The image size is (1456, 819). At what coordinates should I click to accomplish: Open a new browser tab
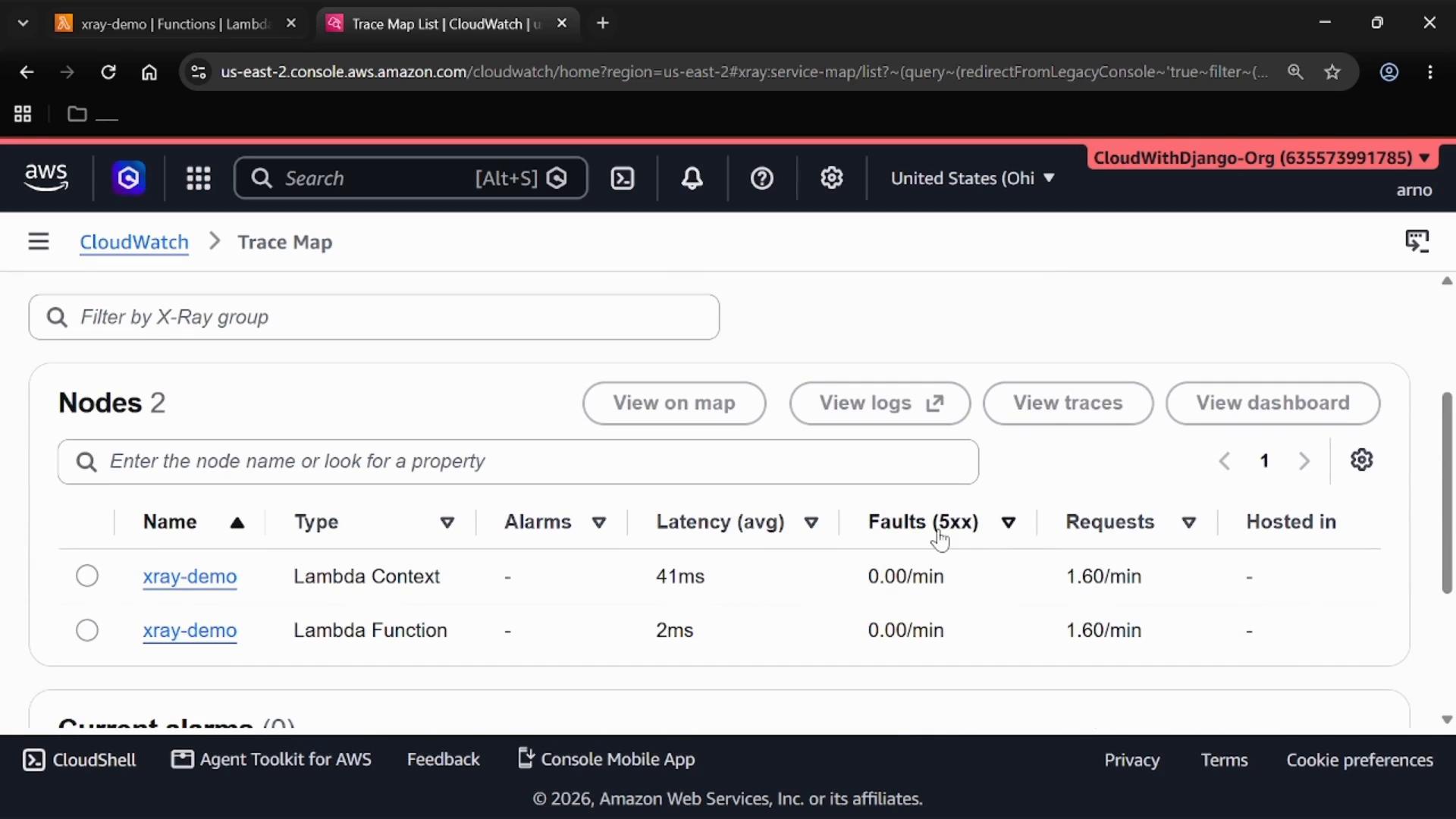[603, 24]
